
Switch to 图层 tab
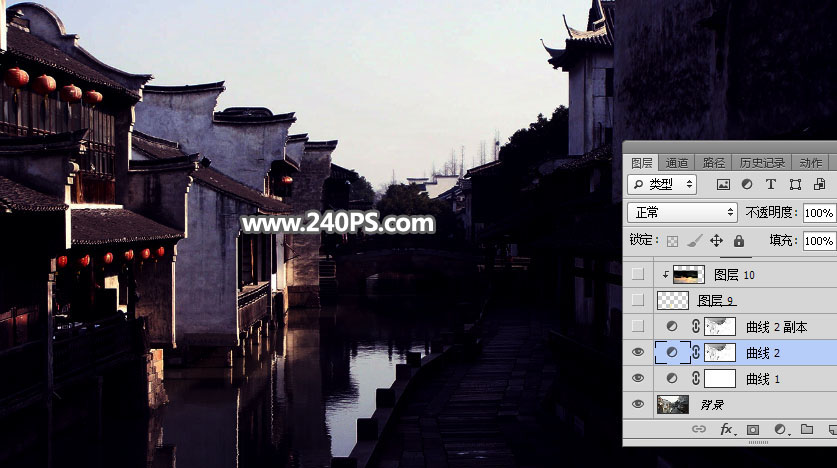tap(642, 163)
